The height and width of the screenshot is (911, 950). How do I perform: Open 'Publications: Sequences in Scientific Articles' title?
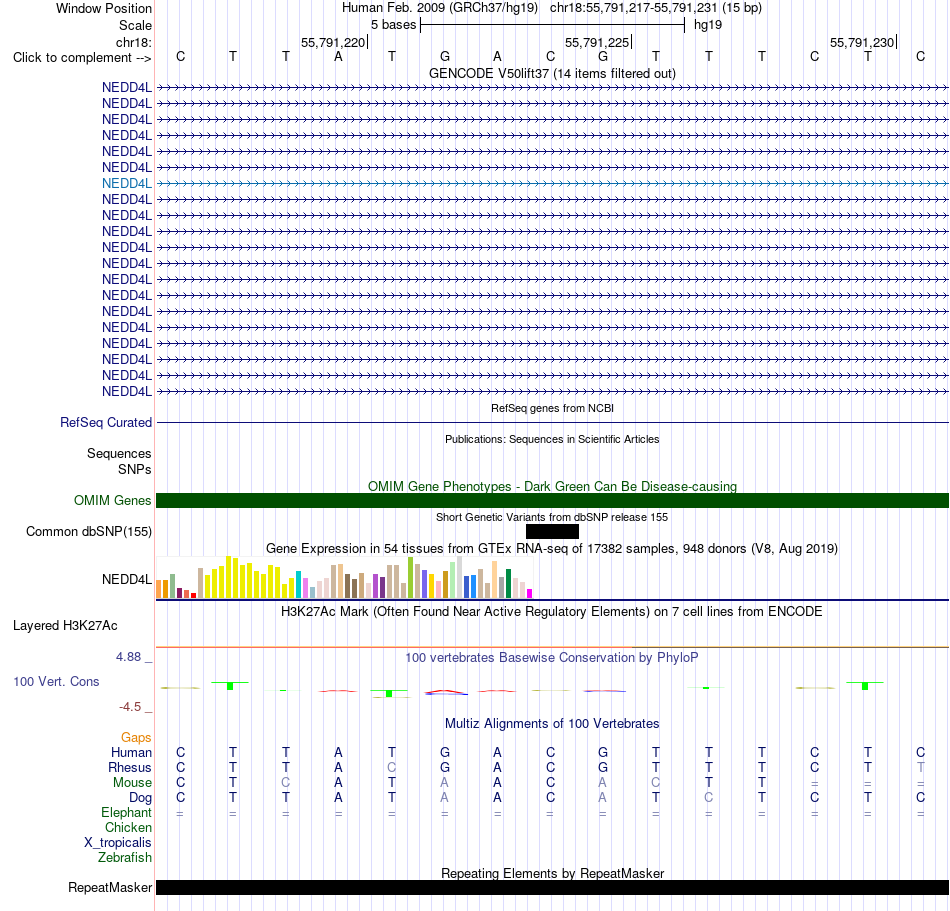click(x=552, y=439)
